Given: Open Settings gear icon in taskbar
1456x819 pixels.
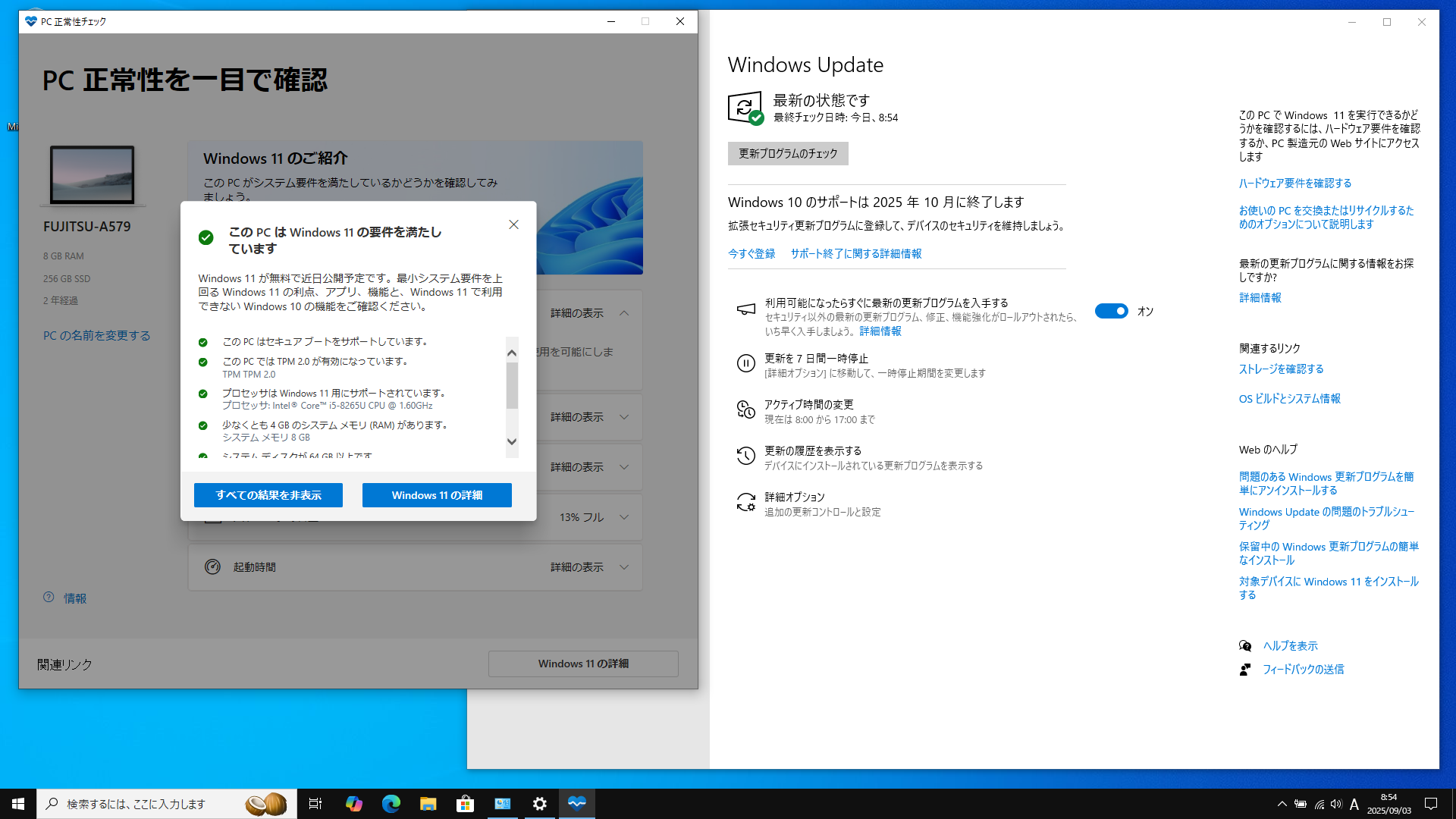Looking at the screenshot, I should (x=539, y=804).
